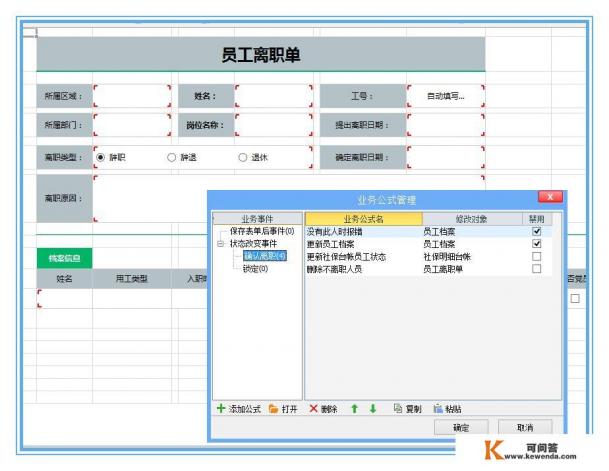Click the 姓名 input cell in form header

(274, 96)
